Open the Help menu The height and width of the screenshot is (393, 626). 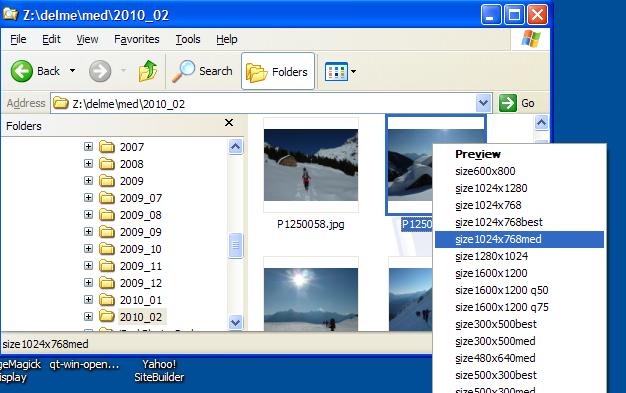pos(226,39)
